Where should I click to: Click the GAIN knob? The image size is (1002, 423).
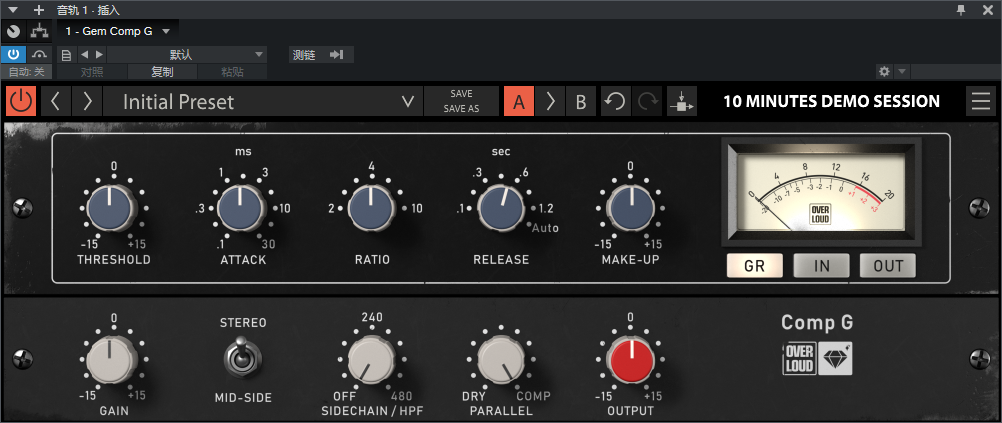pos(109,358)
